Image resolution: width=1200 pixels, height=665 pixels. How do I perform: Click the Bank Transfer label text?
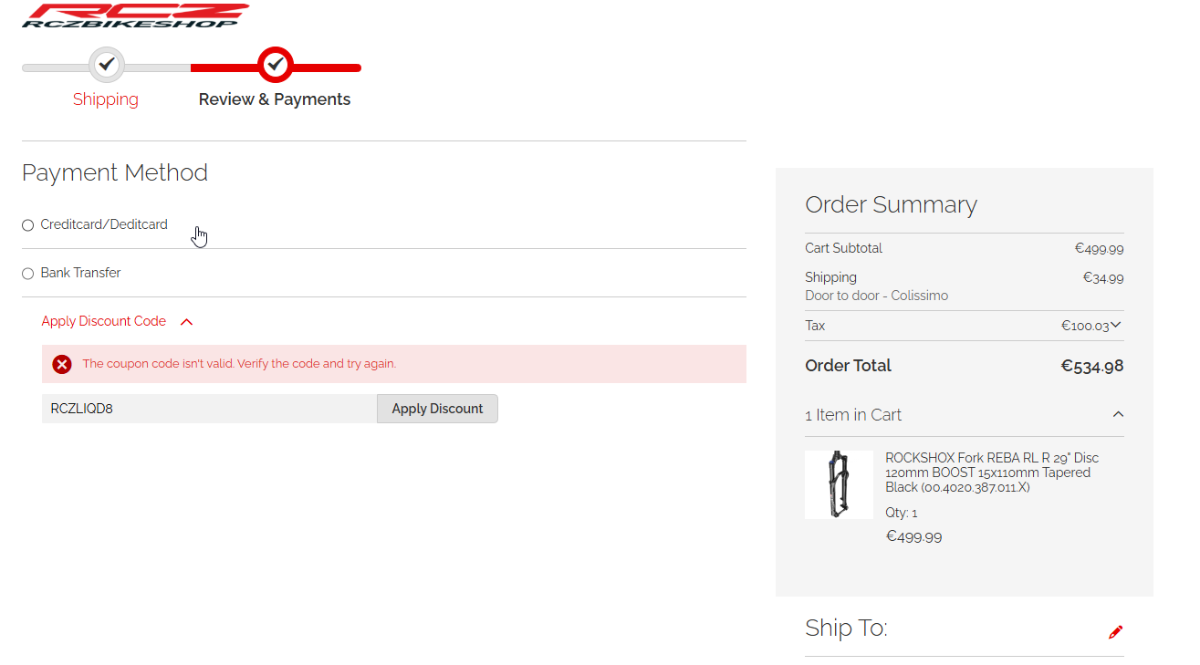tap(81, 273)
